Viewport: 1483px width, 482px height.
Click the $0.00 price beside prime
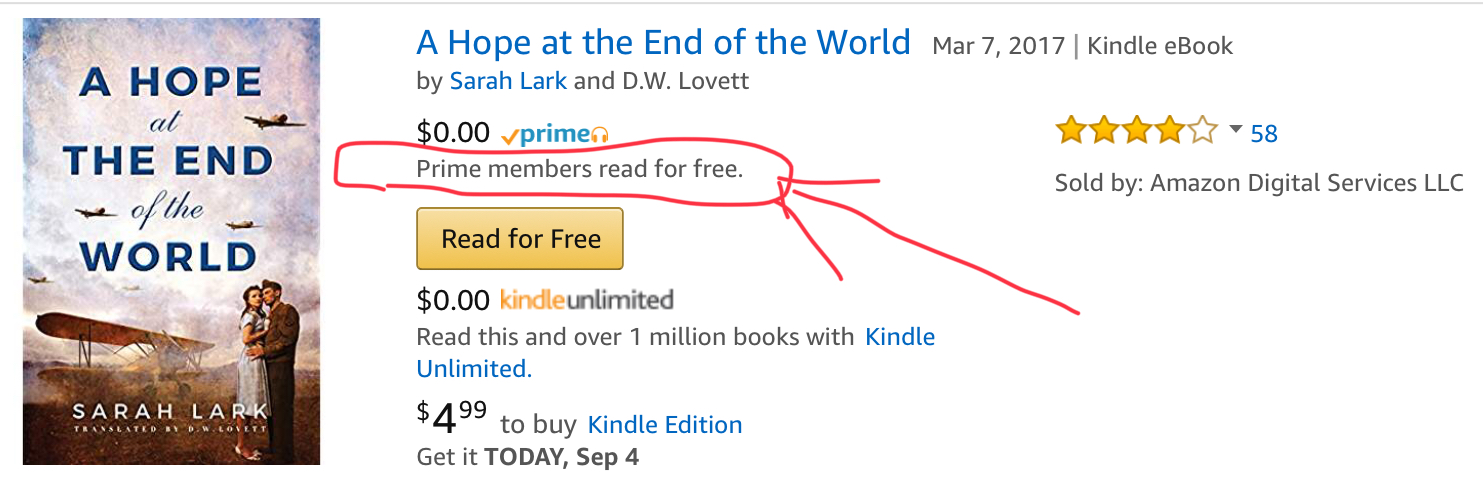453,132
